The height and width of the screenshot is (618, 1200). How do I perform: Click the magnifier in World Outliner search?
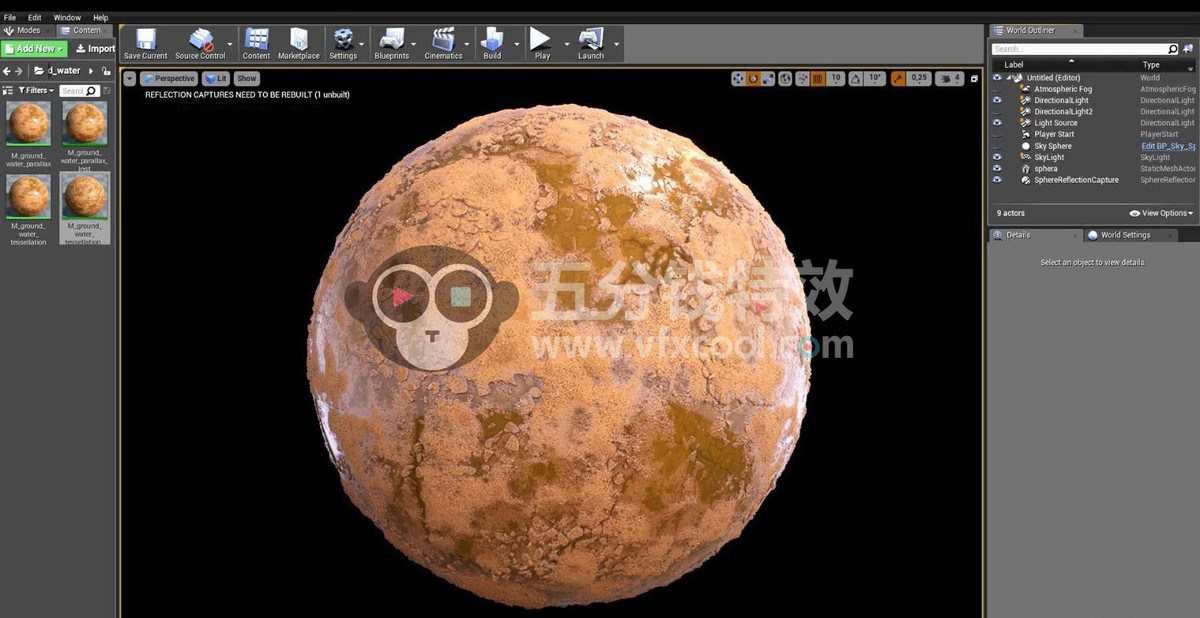click(1173, 49)
